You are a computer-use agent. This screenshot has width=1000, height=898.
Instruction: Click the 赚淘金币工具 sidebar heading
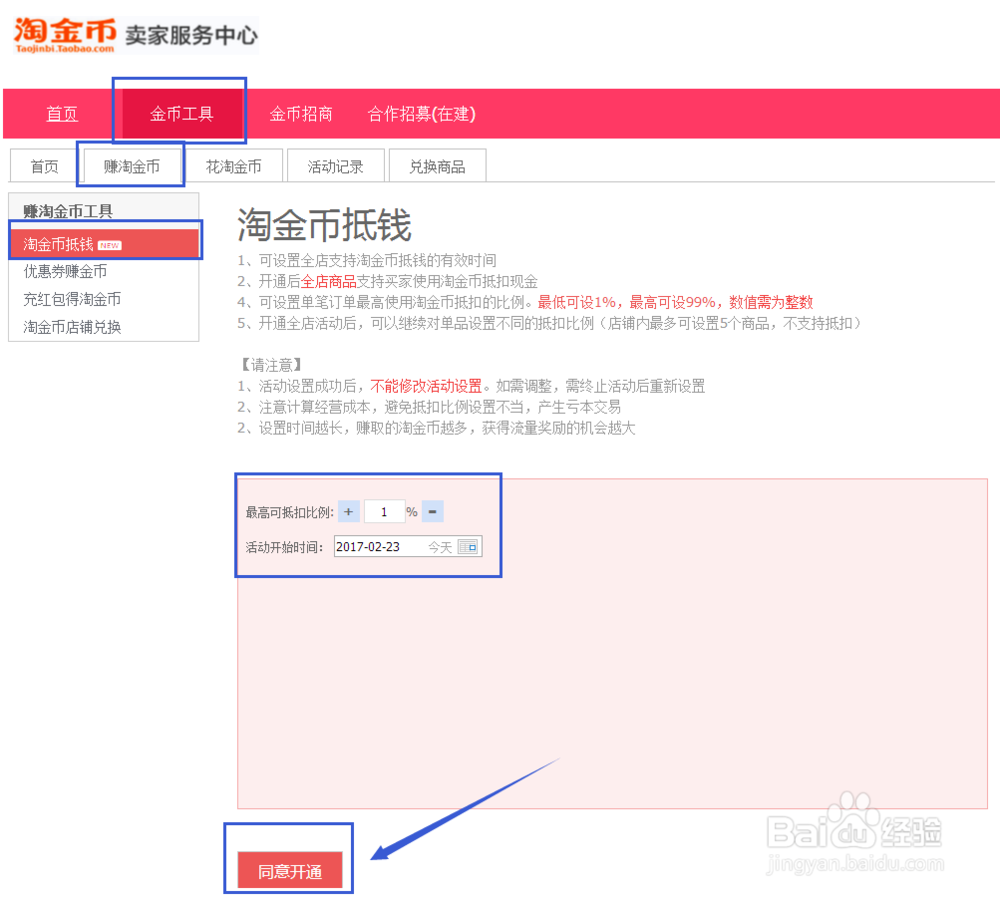pyautogui.click(x=68, y=211)
